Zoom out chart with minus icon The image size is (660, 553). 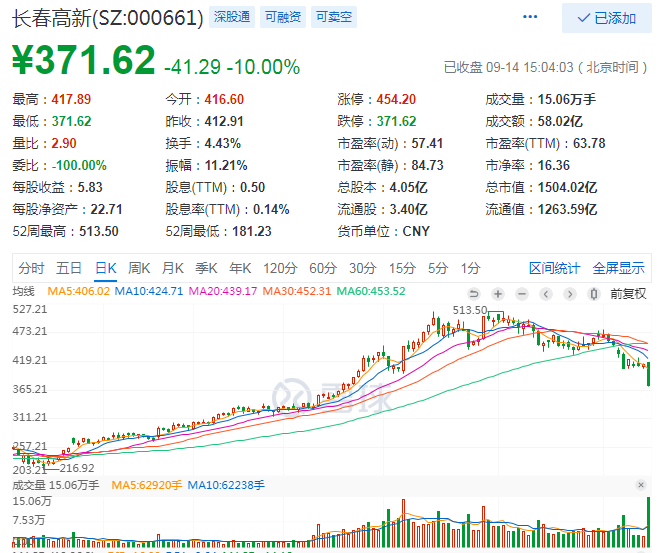click(522, 294)
